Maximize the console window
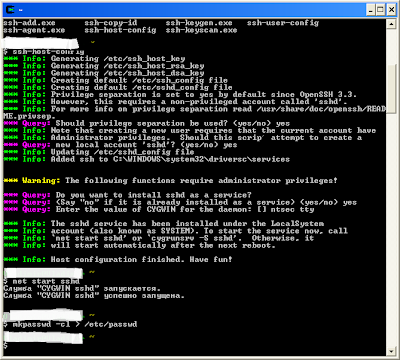This screenshot has height=360, width=400. click(x=381, y=10)
